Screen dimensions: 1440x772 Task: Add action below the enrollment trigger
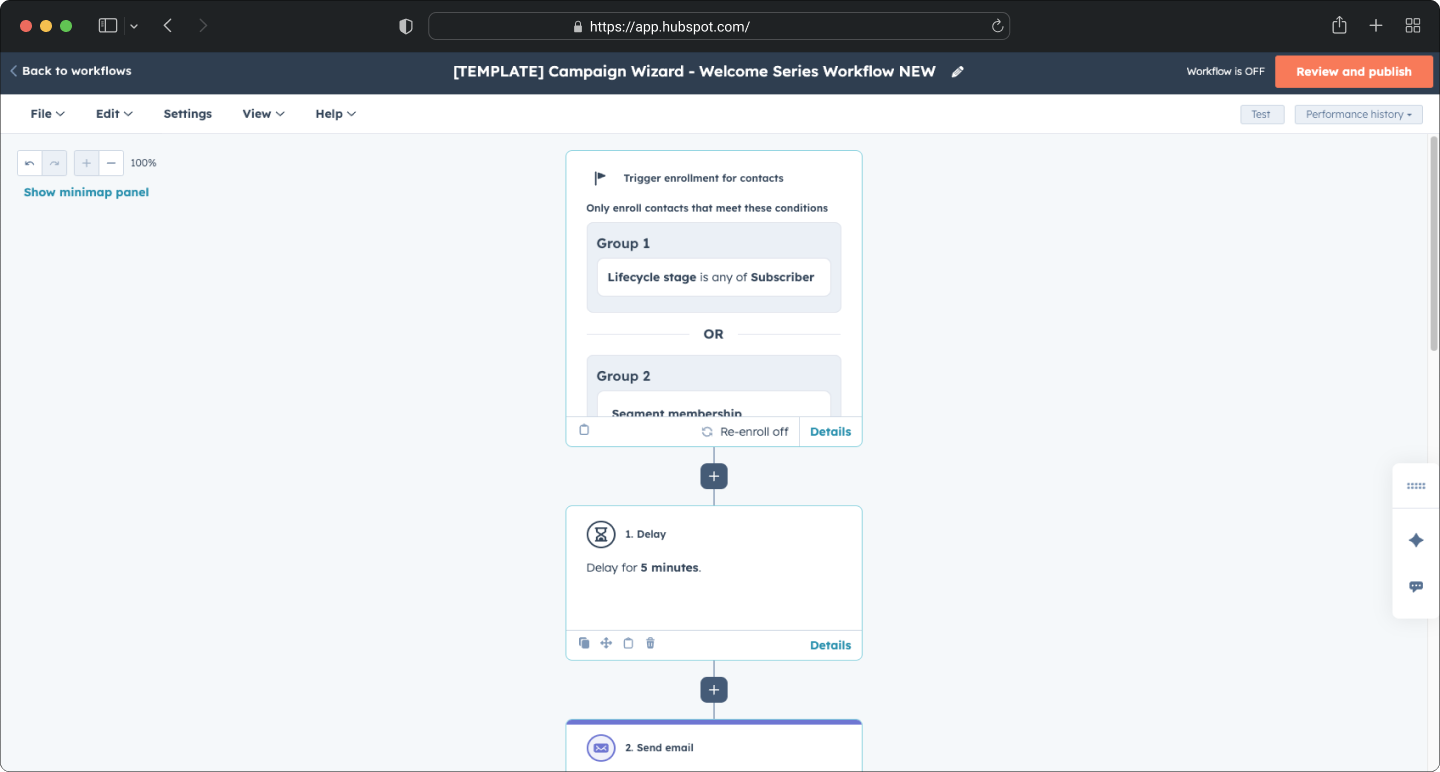(713, 477)
